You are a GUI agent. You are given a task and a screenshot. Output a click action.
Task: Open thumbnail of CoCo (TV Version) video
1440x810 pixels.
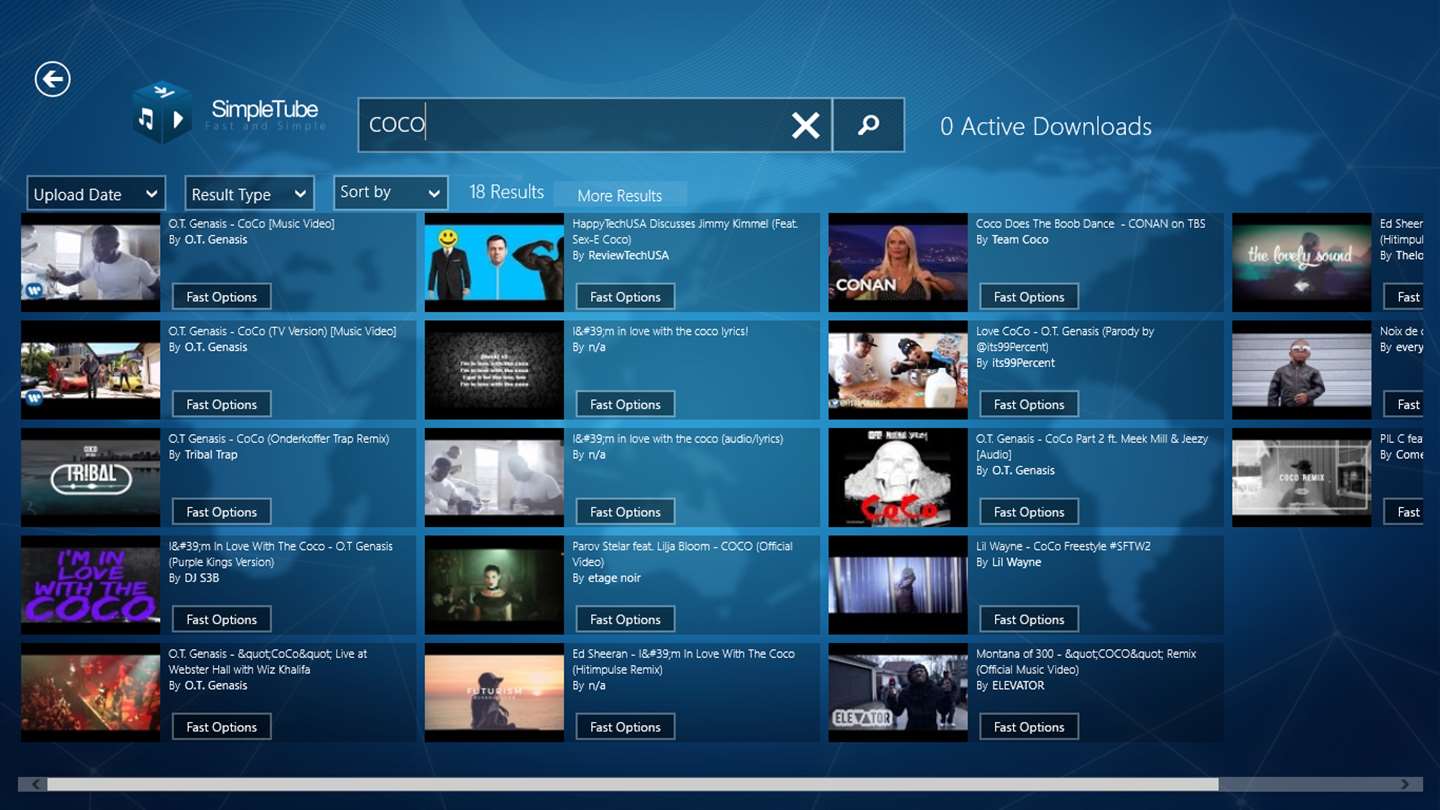coord(90,370)
